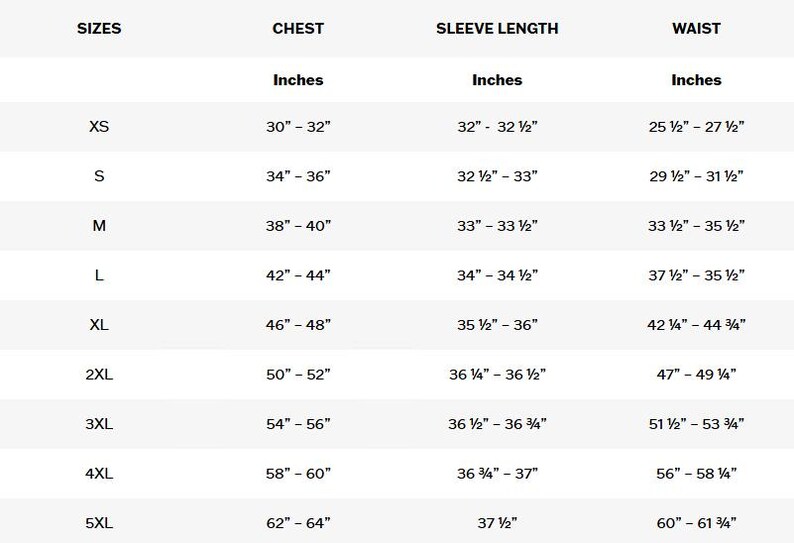The image size is (794, 543).
Task: Click the Inches label under CHEST
Action: click(298, 80)
